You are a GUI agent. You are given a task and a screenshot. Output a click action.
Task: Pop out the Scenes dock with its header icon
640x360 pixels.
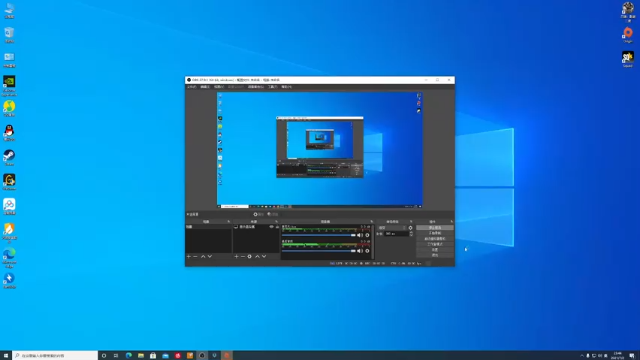(x=229, y=222)
